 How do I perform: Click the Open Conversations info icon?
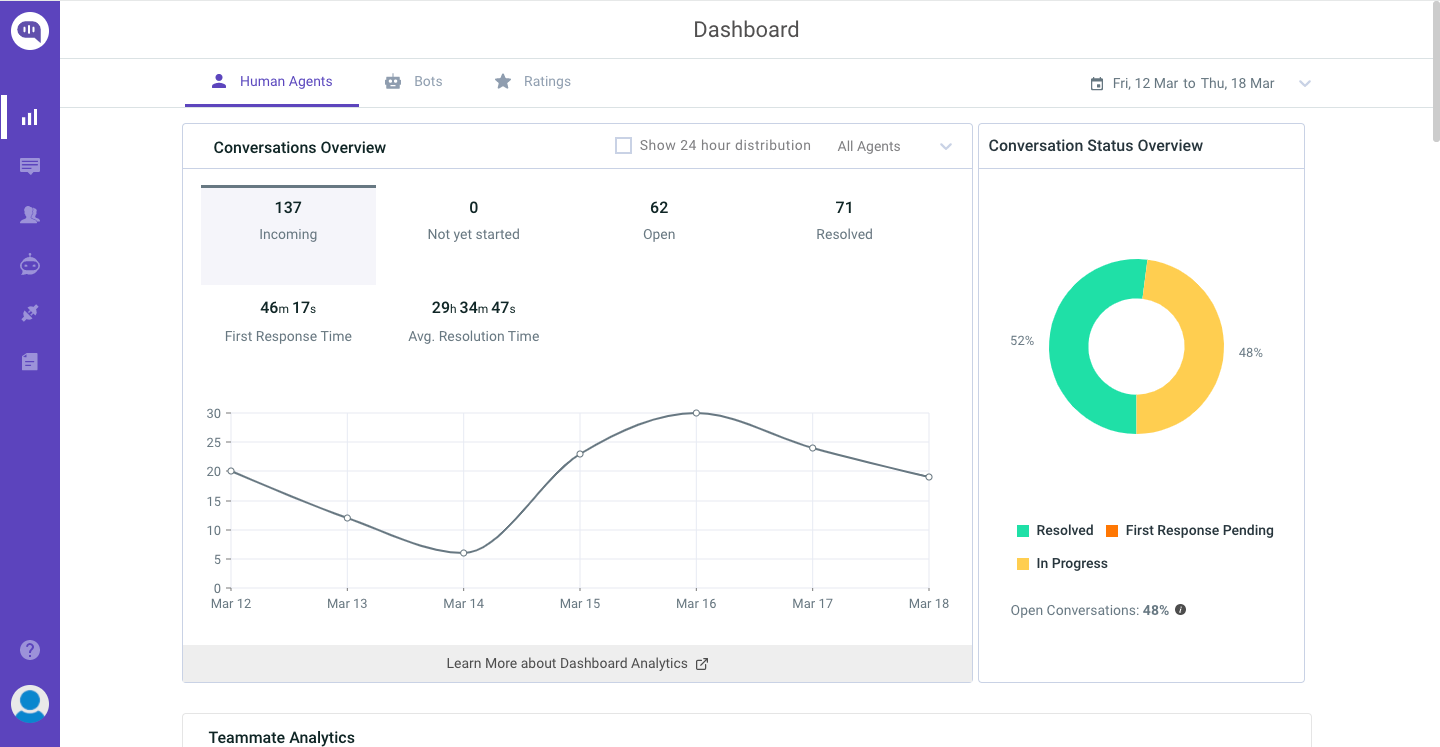[x=1180, y=610]
